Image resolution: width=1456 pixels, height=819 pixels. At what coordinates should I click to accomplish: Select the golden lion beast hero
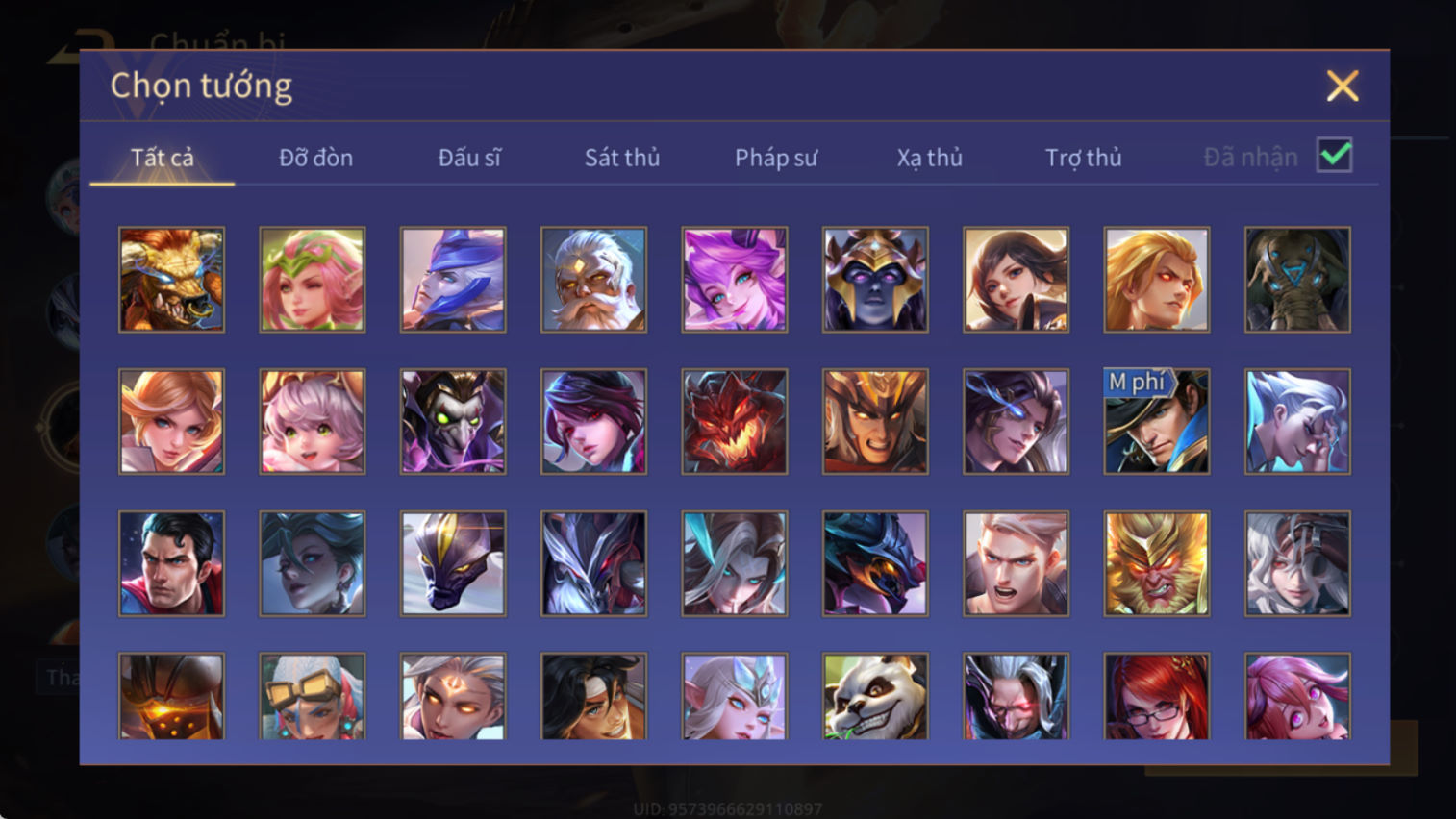(171, 280)
